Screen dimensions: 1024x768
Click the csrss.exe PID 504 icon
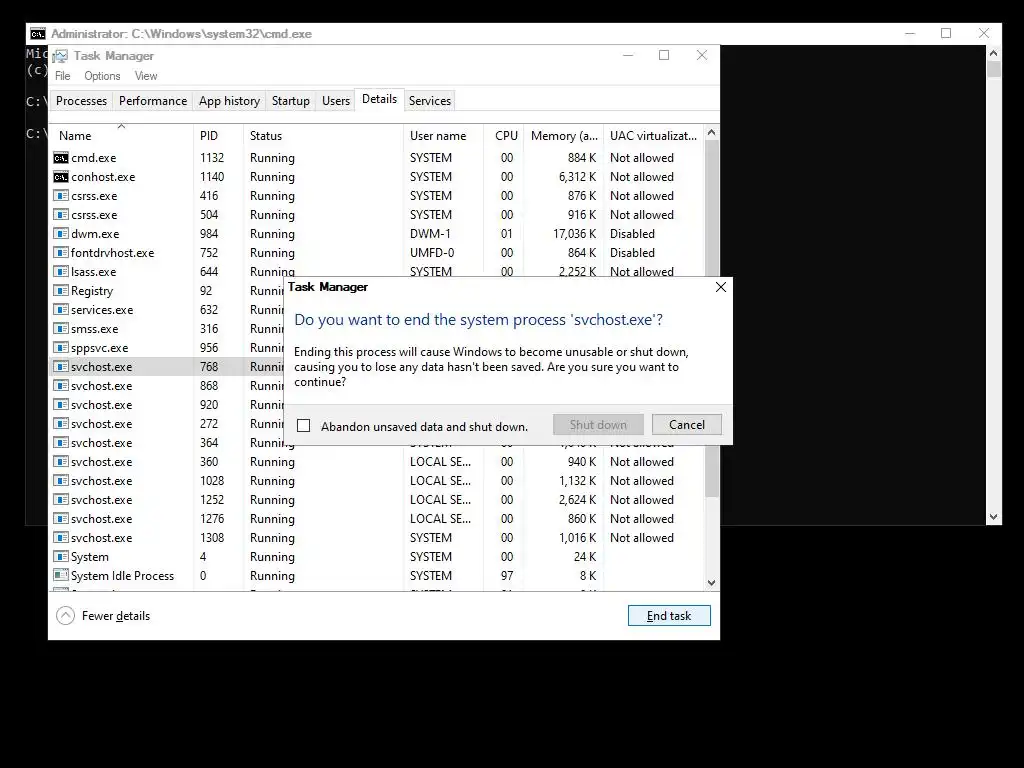click(61, 215)
